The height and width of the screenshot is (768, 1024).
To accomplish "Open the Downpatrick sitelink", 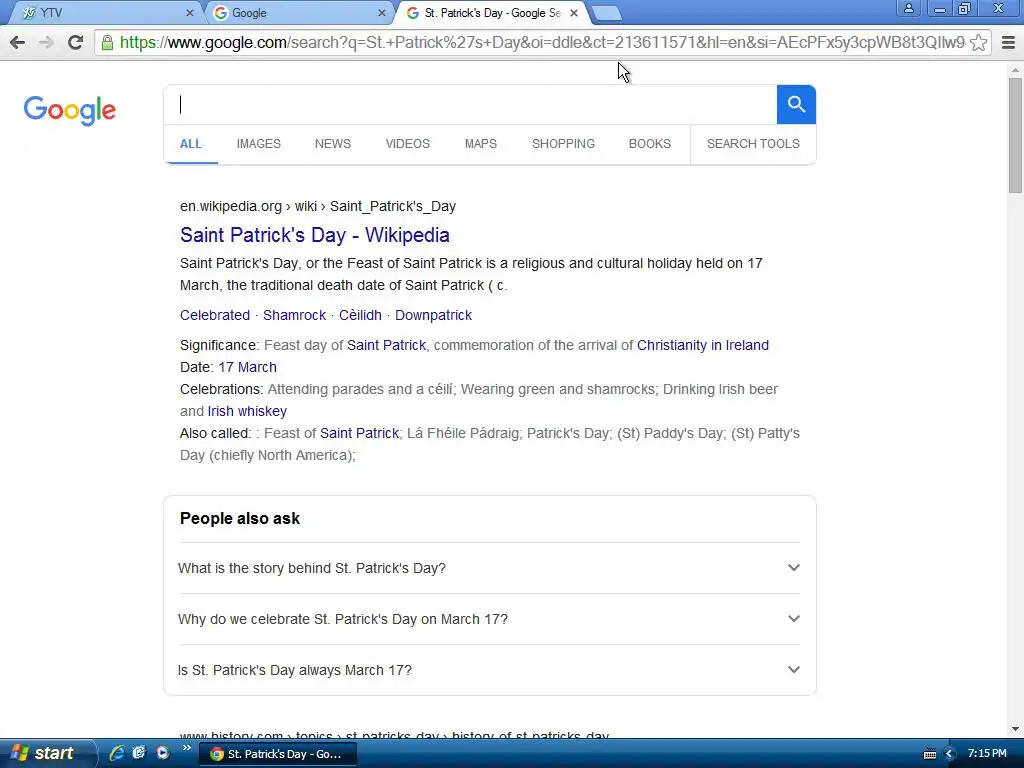I will pyautogui.click(x=434, y=315).
